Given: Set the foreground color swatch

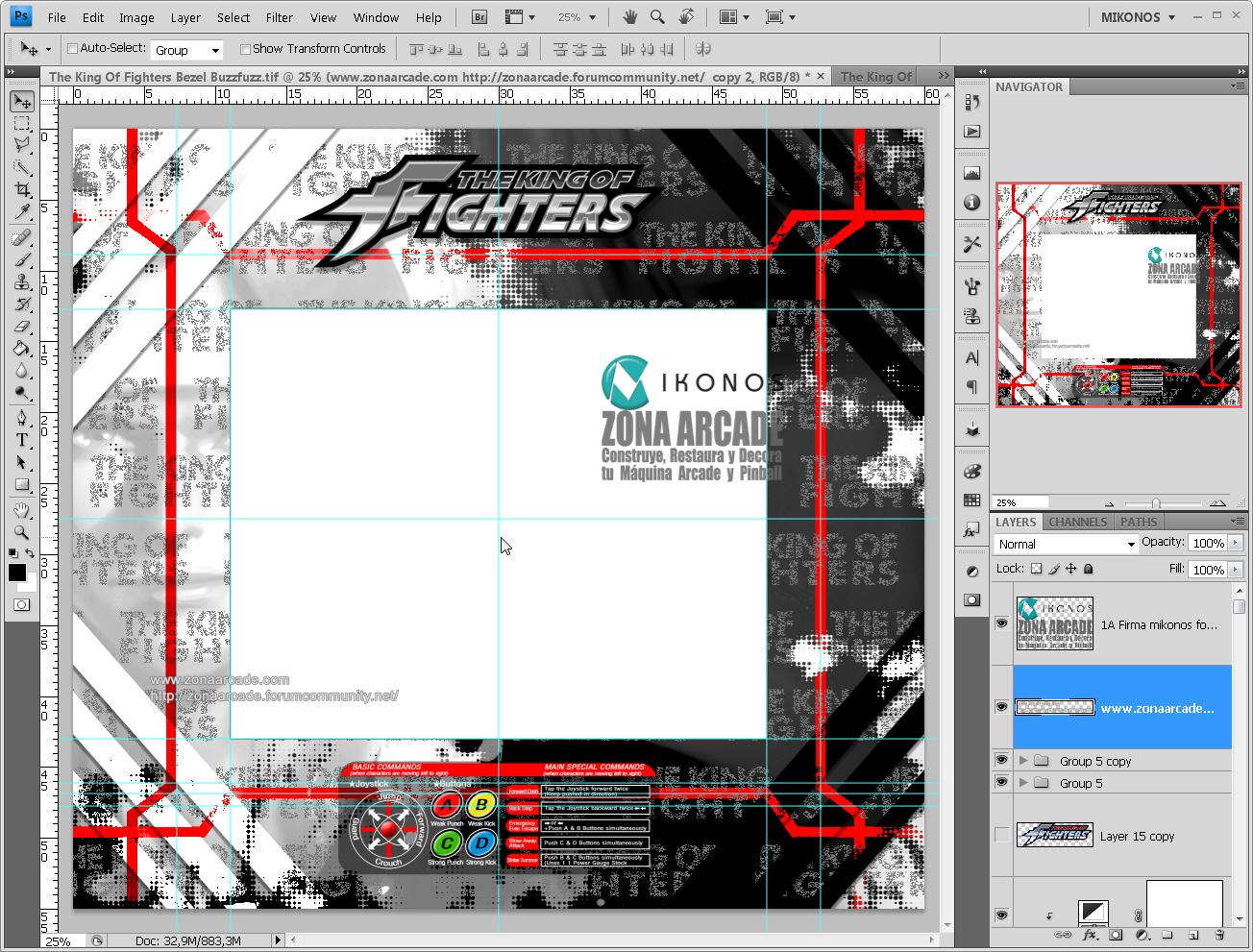Looking at the screenshot, I should pos(17,573).
